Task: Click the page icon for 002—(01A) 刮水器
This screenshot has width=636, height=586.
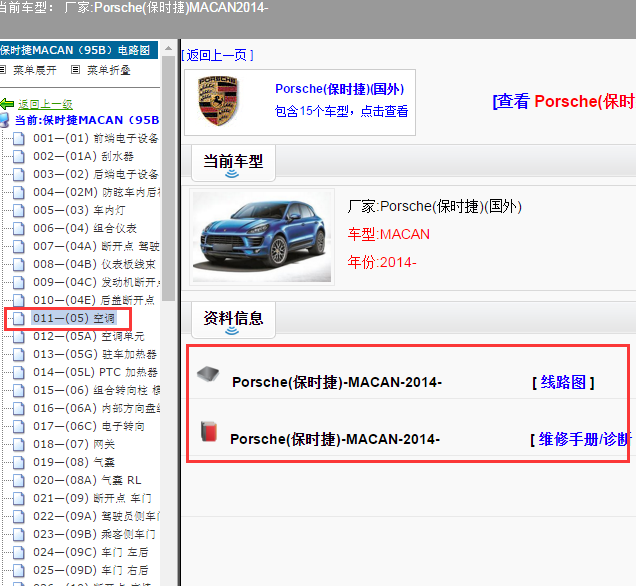Action: pyautogui.click(x=19, y=157)
